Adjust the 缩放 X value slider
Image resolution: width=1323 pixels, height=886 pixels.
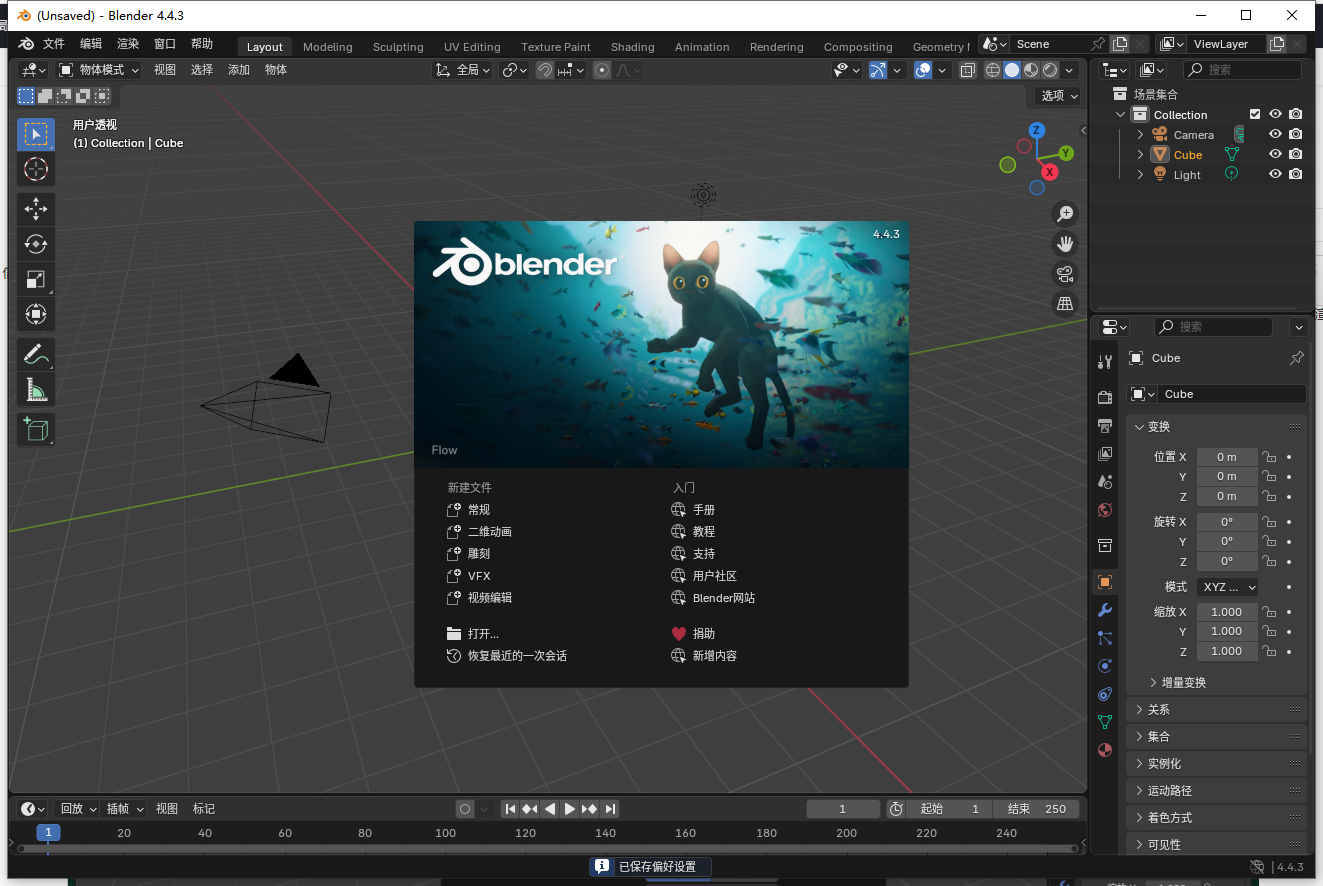click(x=1227, y=611)
